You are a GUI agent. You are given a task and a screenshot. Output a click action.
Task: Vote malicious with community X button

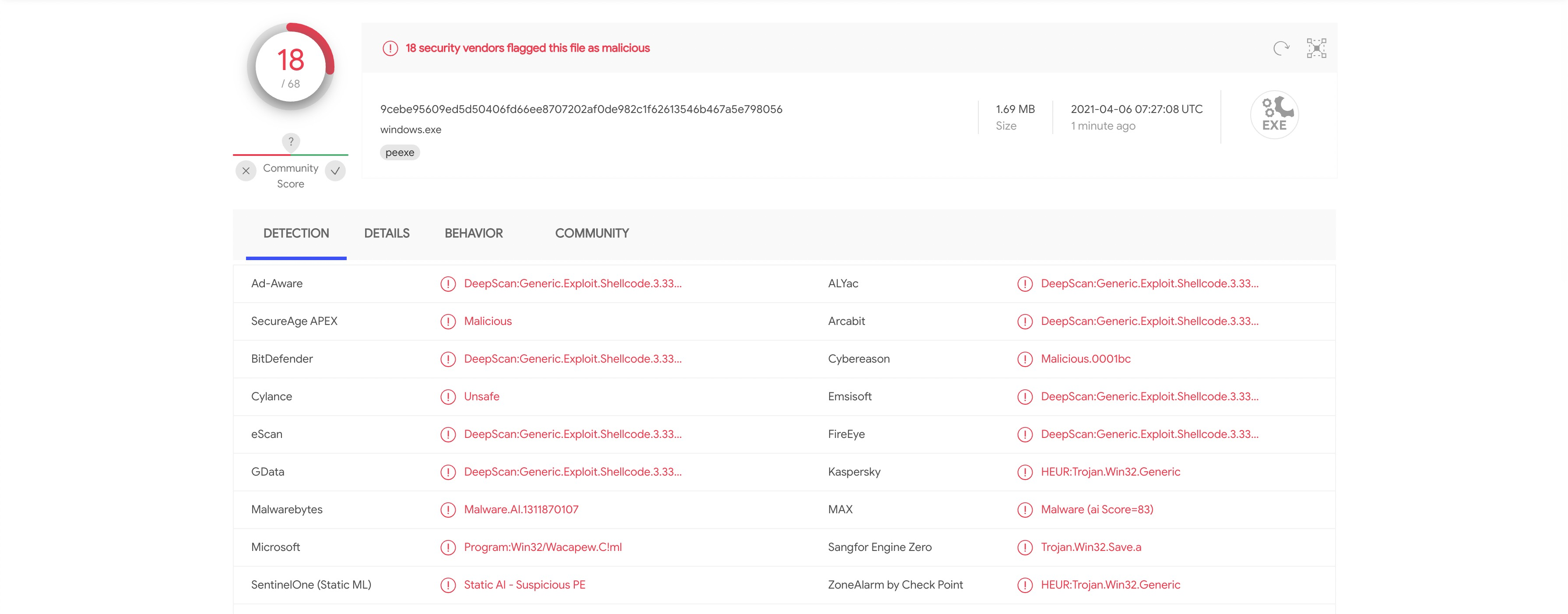(246, 171)
